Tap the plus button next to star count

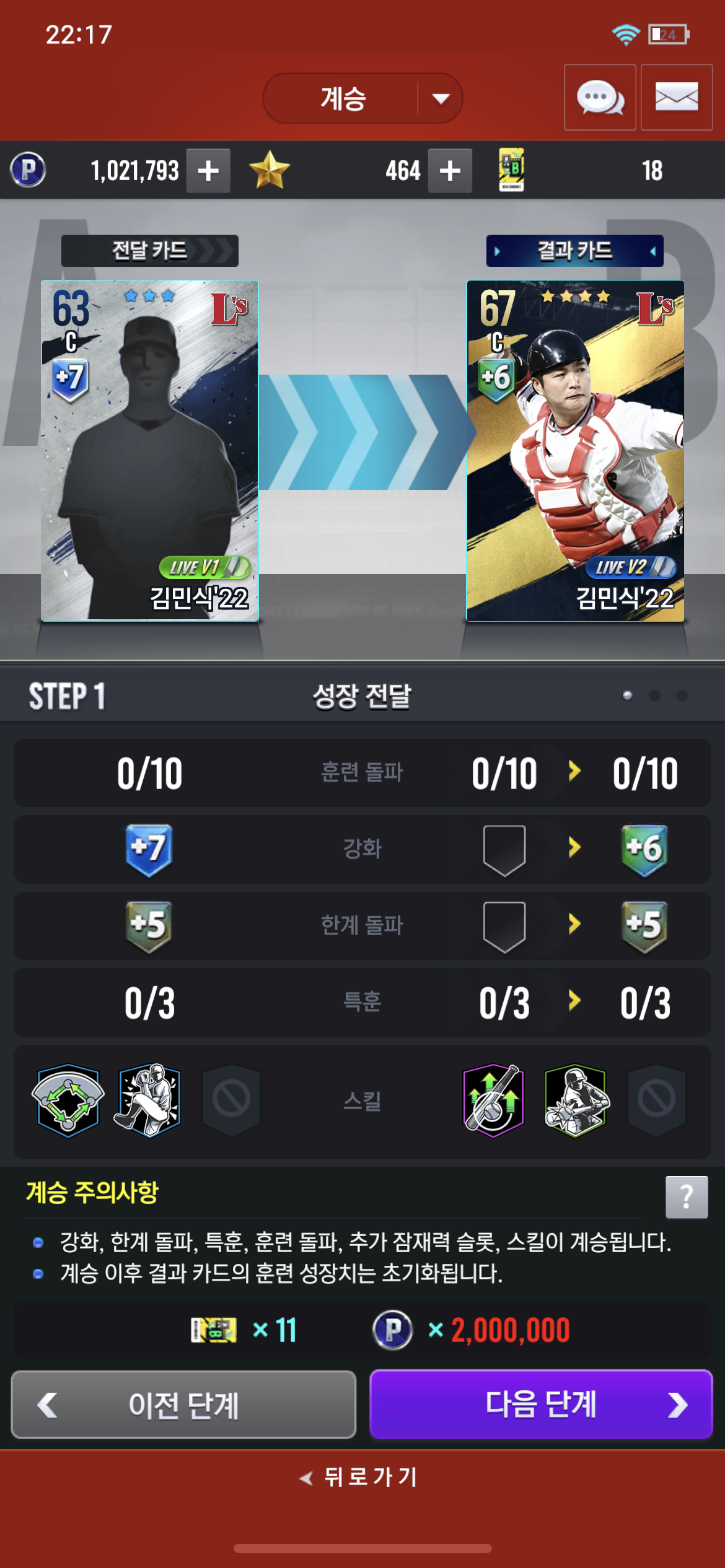[450, 170]
